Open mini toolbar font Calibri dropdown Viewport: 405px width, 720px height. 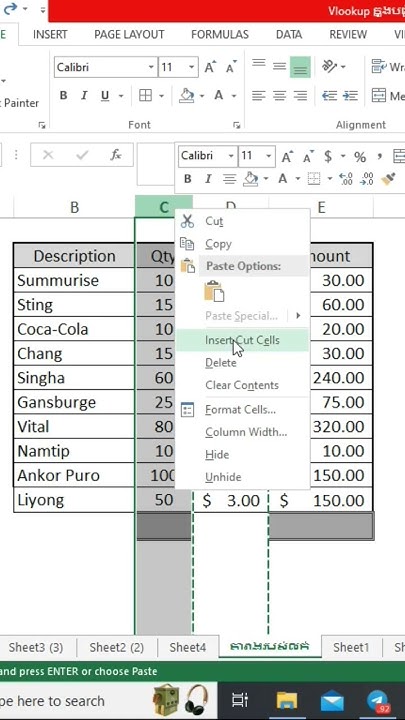click(x=231, y=156)
